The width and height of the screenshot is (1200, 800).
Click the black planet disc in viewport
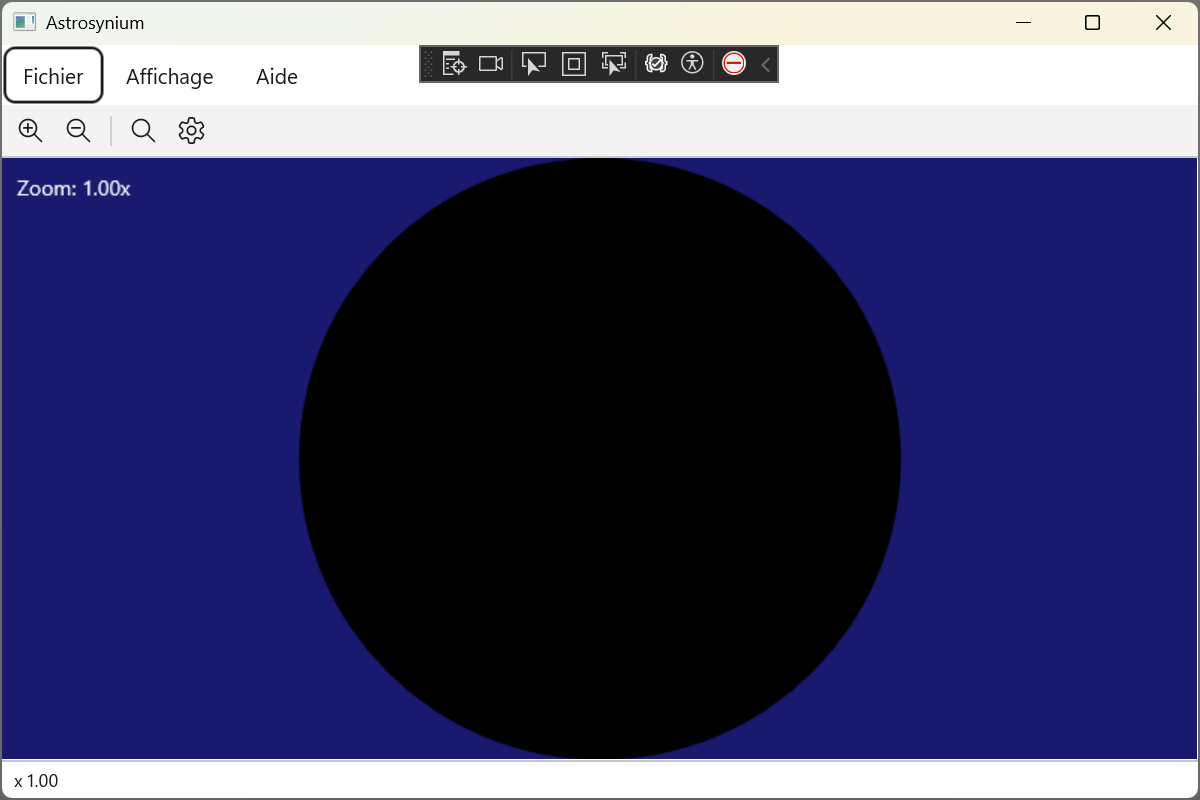[600, 460]
